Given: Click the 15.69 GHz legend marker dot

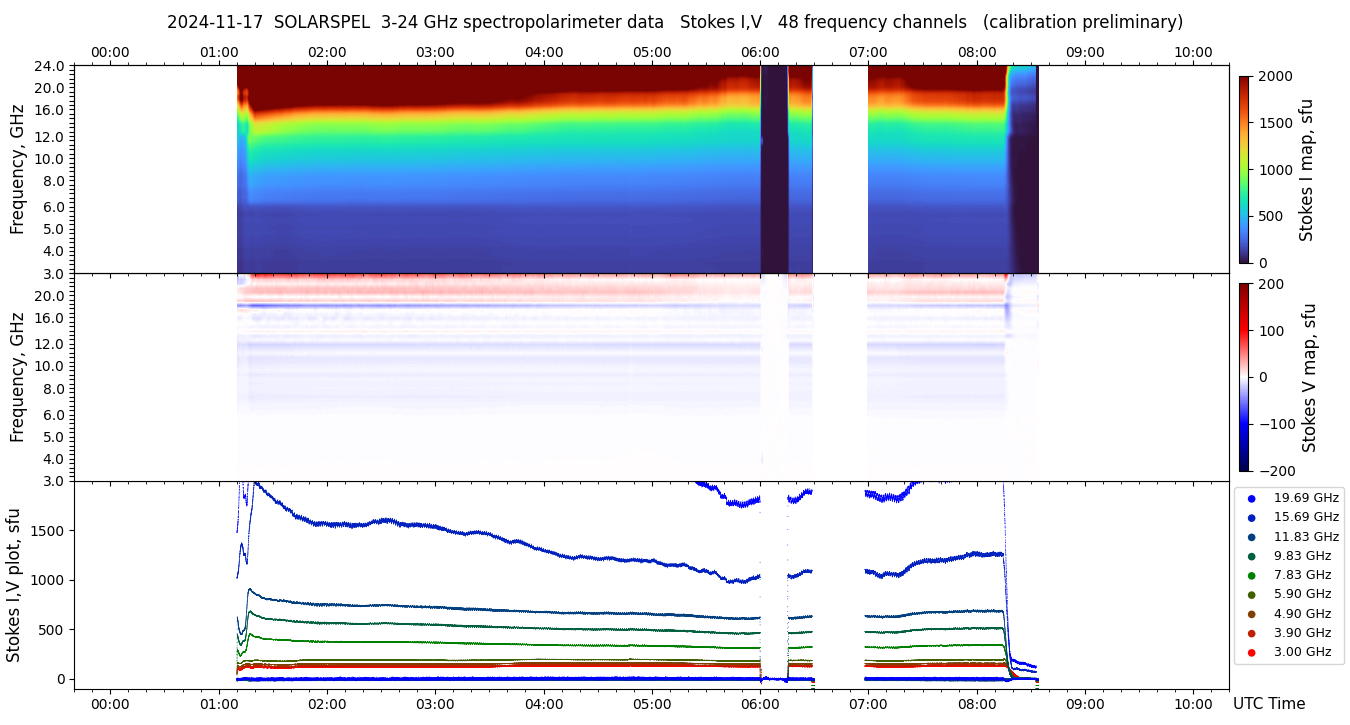Looking at the screenshot, I should (x=1251, y=517).
